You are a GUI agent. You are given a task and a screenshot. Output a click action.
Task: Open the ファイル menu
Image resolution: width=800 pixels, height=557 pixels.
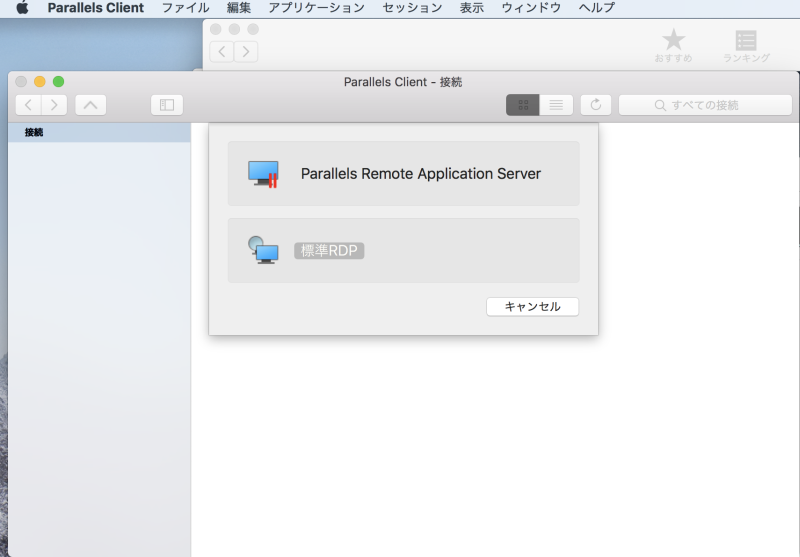(x=185, y=8)
